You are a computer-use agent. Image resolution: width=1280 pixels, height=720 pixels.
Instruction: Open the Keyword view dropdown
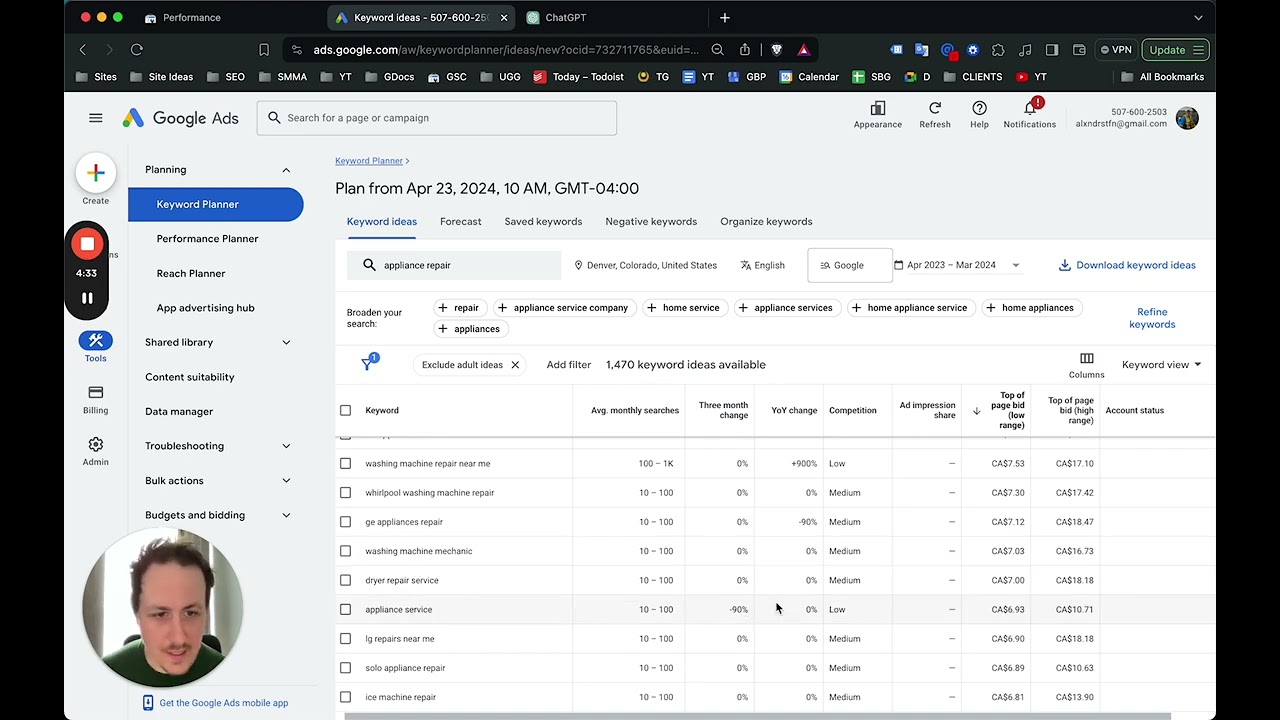coord(1161,365)
